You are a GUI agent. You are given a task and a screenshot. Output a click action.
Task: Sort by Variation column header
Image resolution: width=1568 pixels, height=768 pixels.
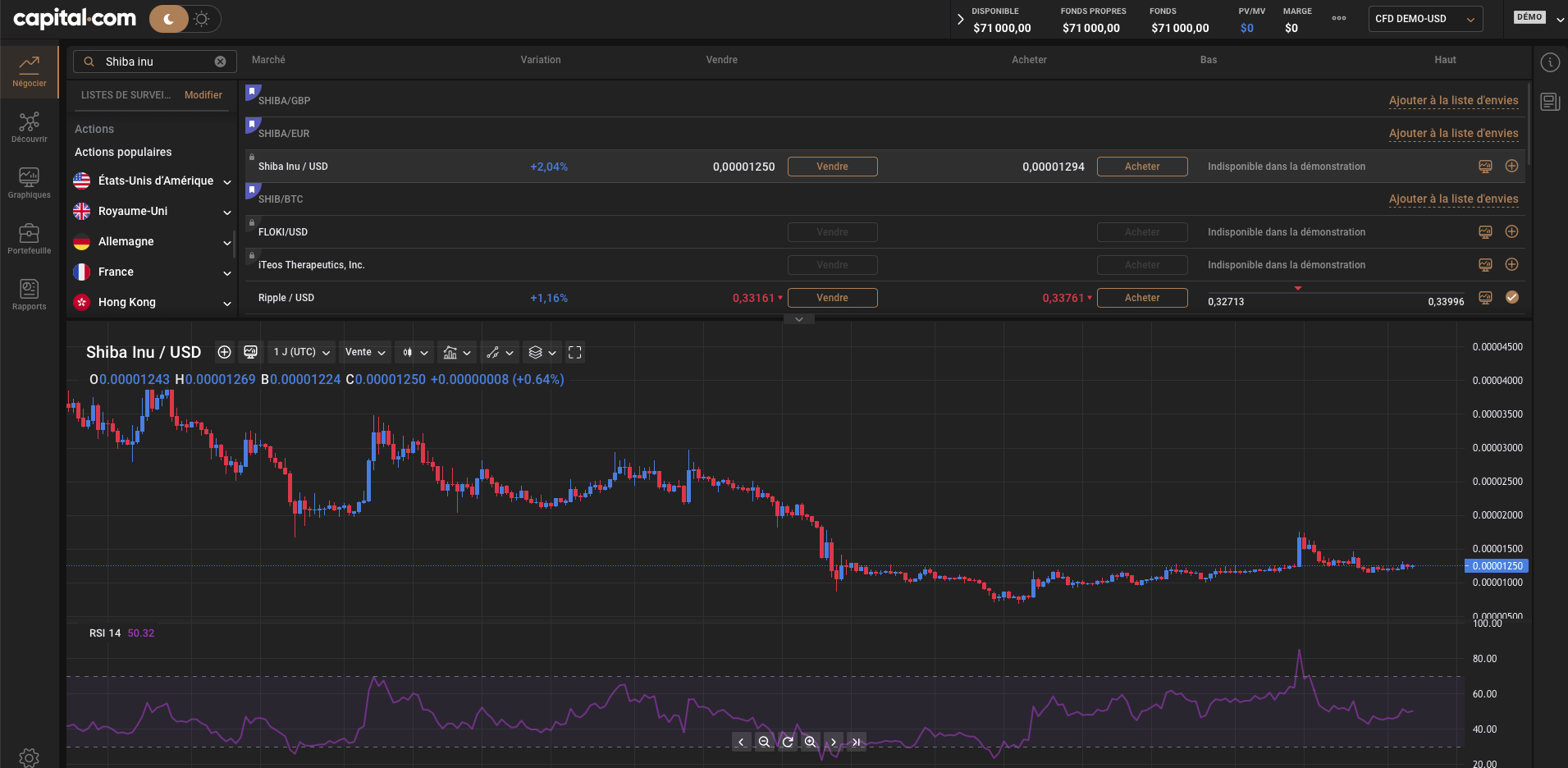(541, 60)
